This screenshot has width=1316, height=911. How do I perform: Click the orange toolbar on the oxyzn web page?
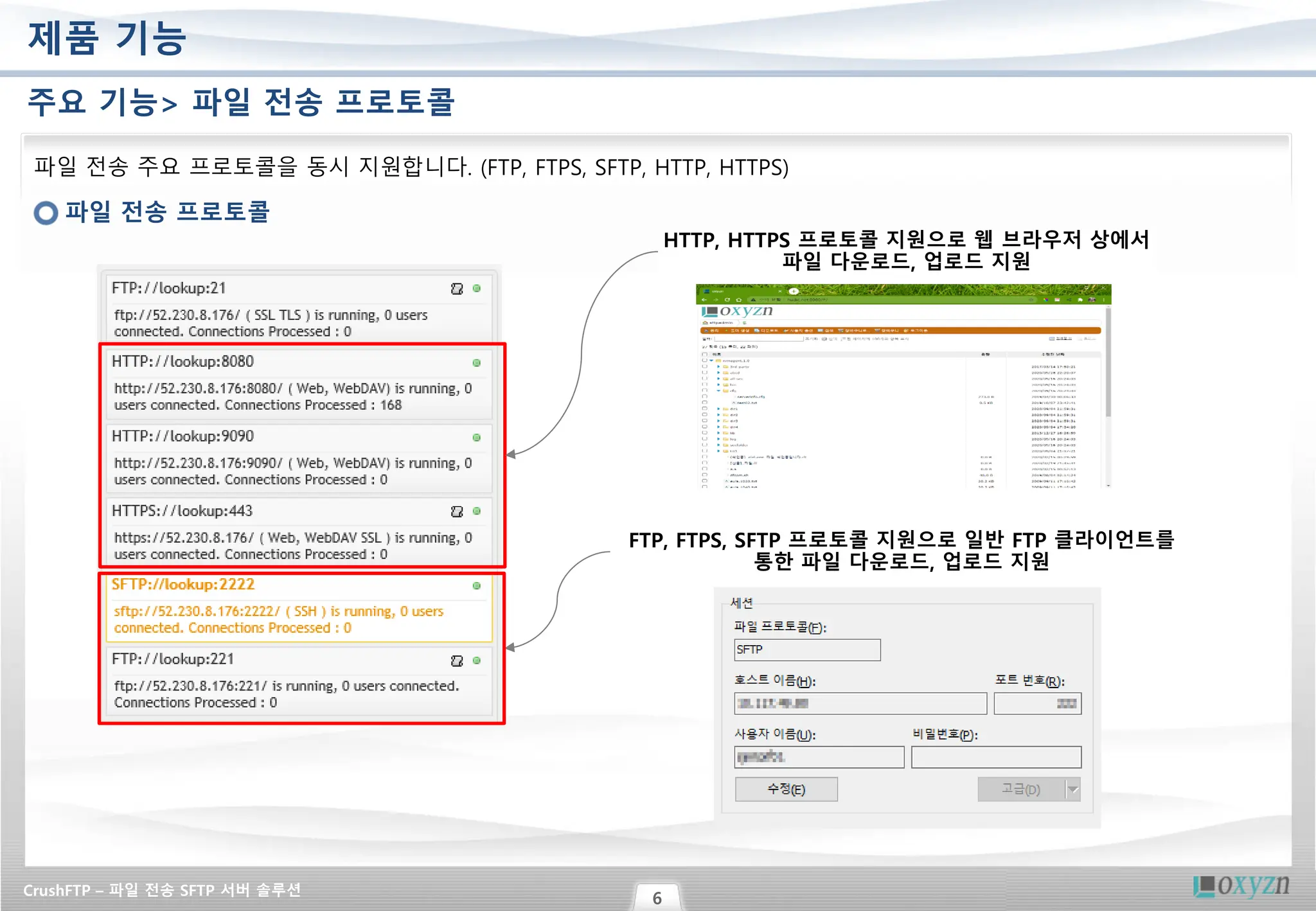(900, 330)
